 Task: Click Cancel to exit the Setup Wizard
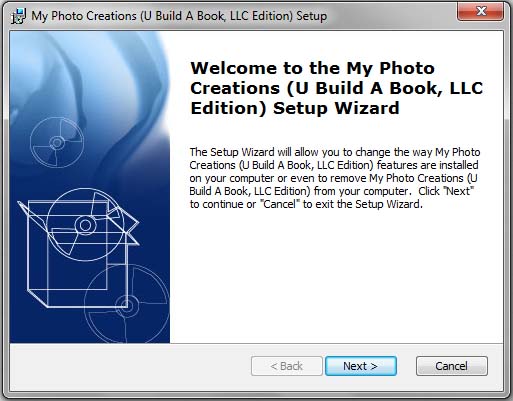click(452, 366)
